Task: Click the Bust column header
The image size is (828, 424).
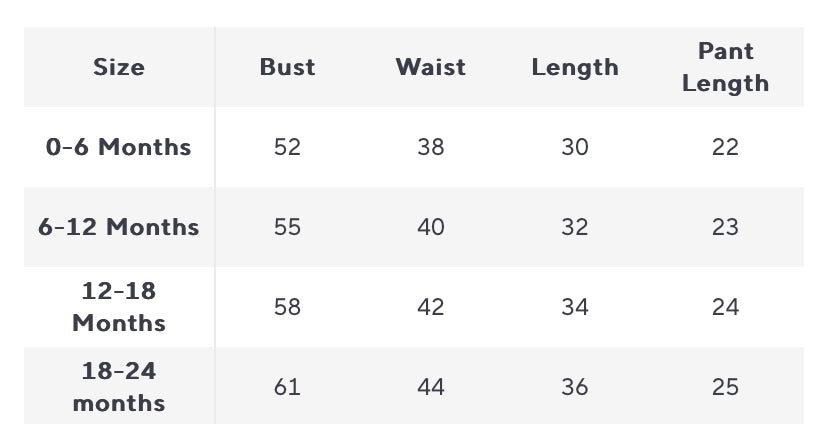Action: (287, 67)
